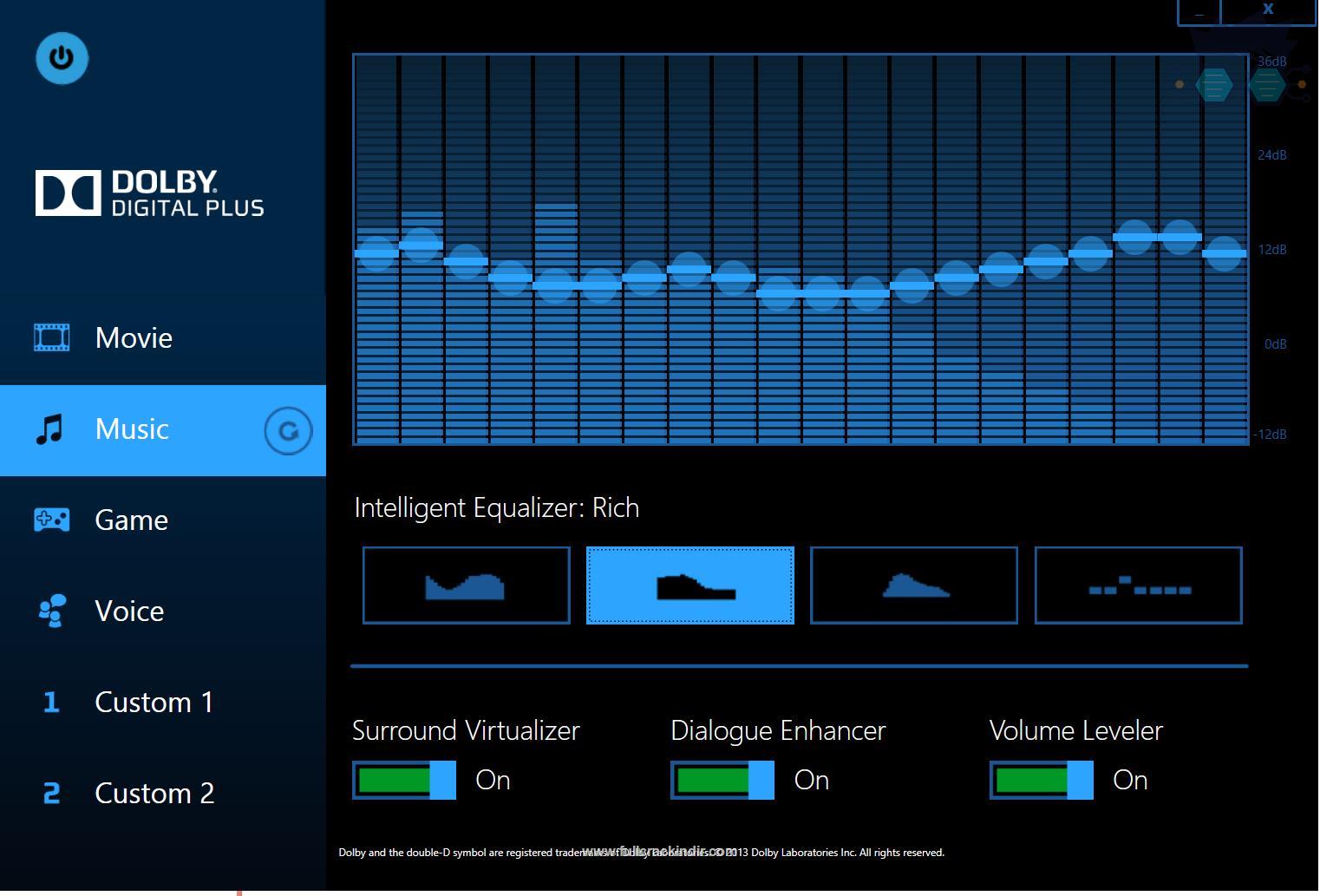Click the Dolby Laboratories copyright notice
Screen dimensions: 1320x896
coord(641,853)
